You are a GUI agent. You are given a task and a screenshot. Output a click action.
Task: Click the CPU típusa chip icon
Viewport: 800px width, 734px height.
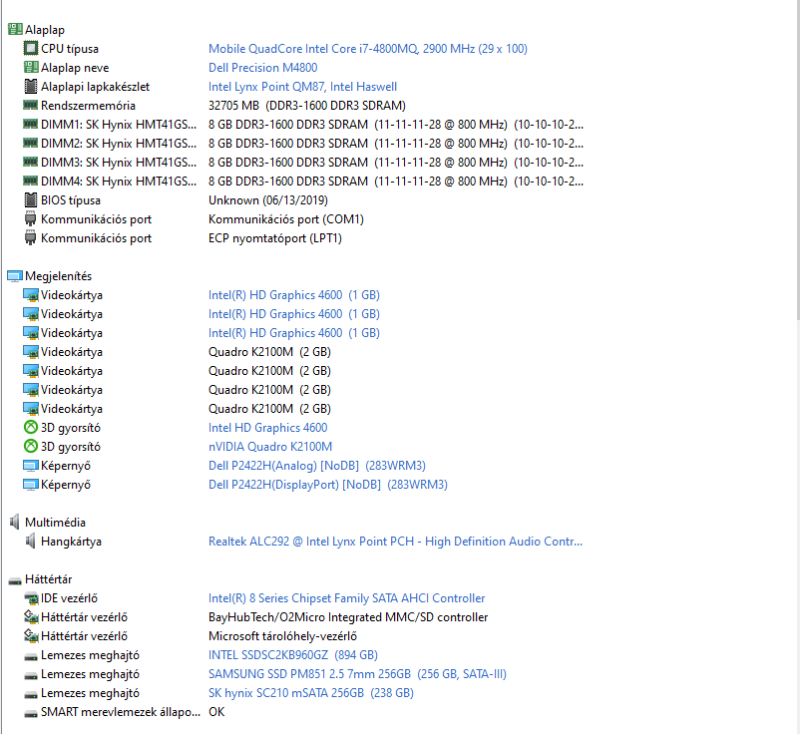pos(31,48)
